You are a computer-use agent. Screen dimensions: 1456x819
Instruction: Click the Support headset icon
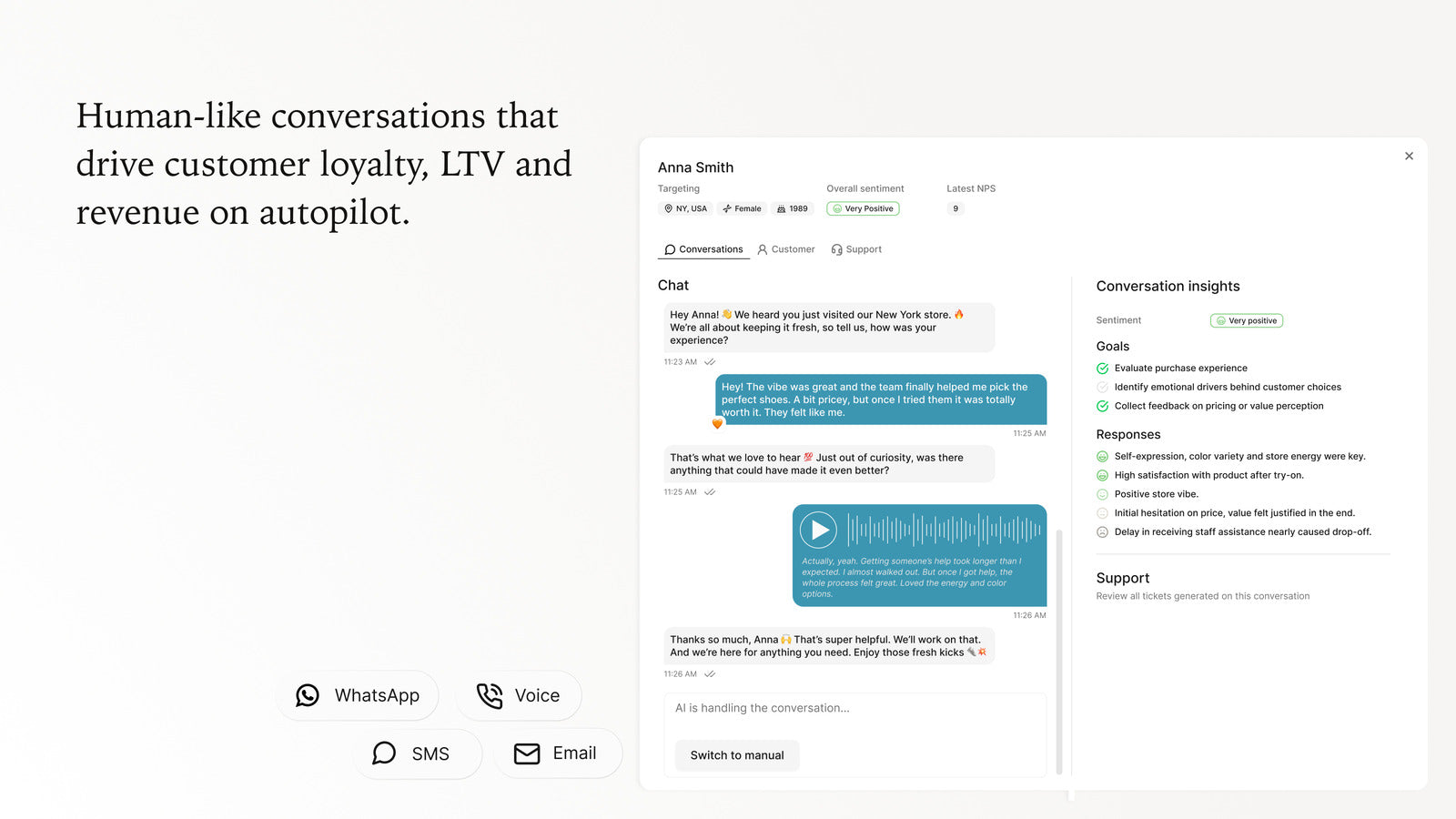[836, 249]
